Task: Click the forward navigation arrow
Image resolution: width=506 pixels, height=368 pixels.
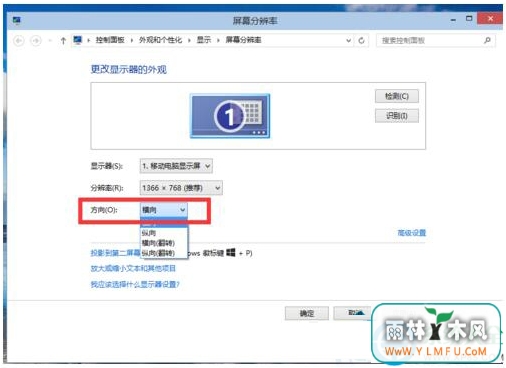Action: pyautogui.click(x=36, y=41)
